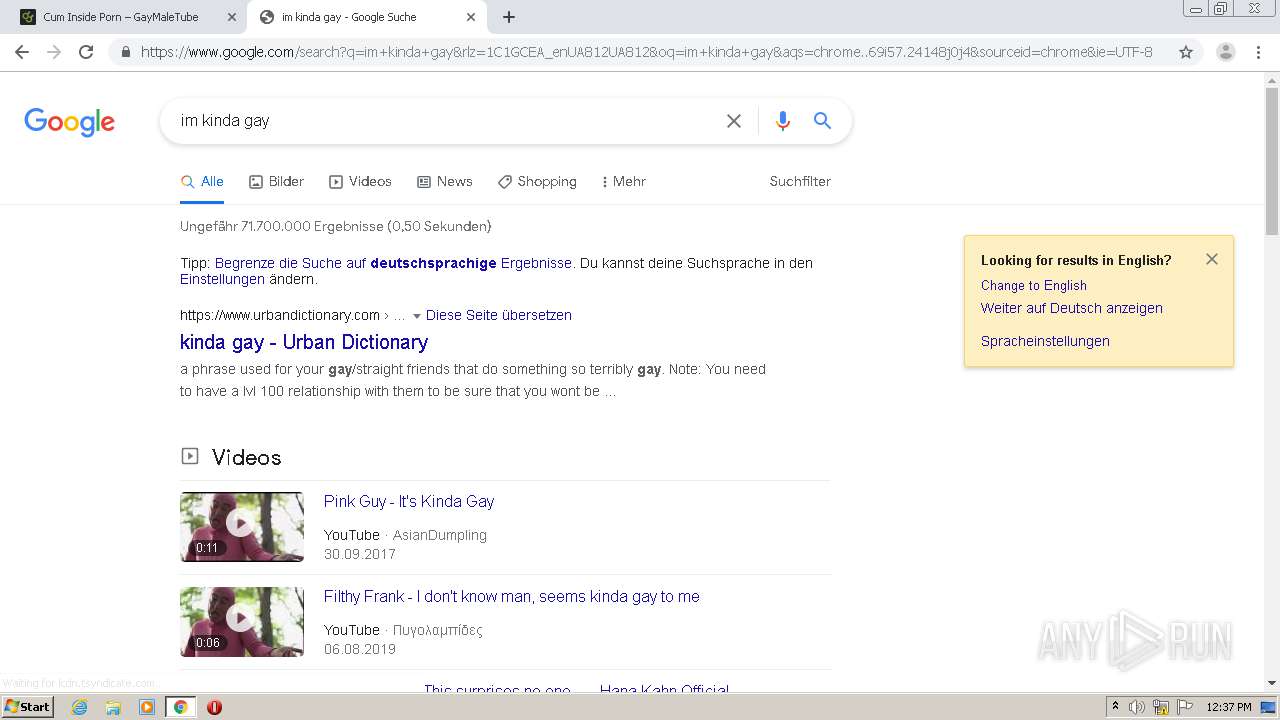
Task: Switch to the Shopping tab
Action: (537, 182)
